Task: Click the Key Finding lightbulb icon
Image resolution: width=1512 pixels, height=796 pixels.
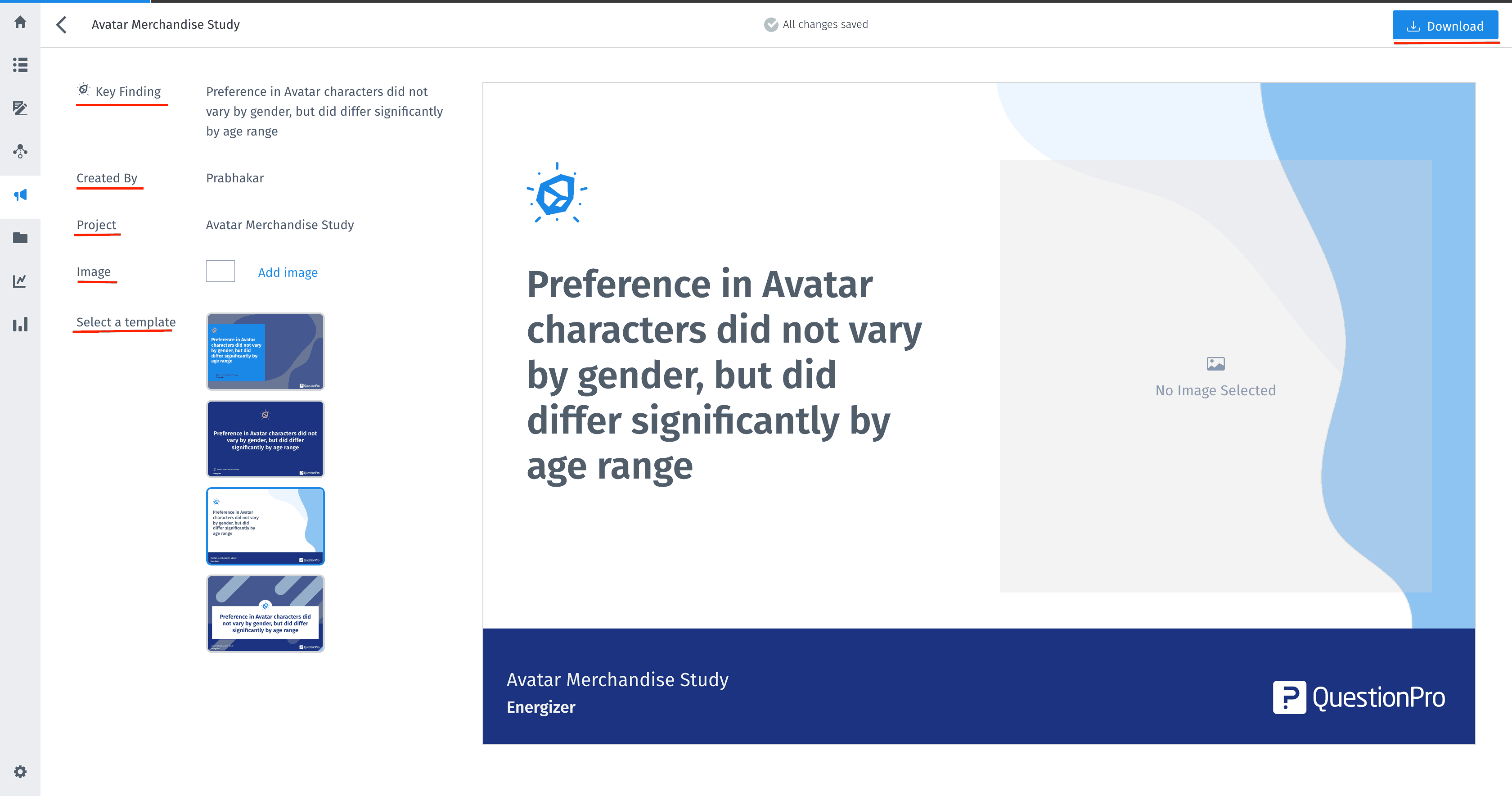Action: click(84, 89)
